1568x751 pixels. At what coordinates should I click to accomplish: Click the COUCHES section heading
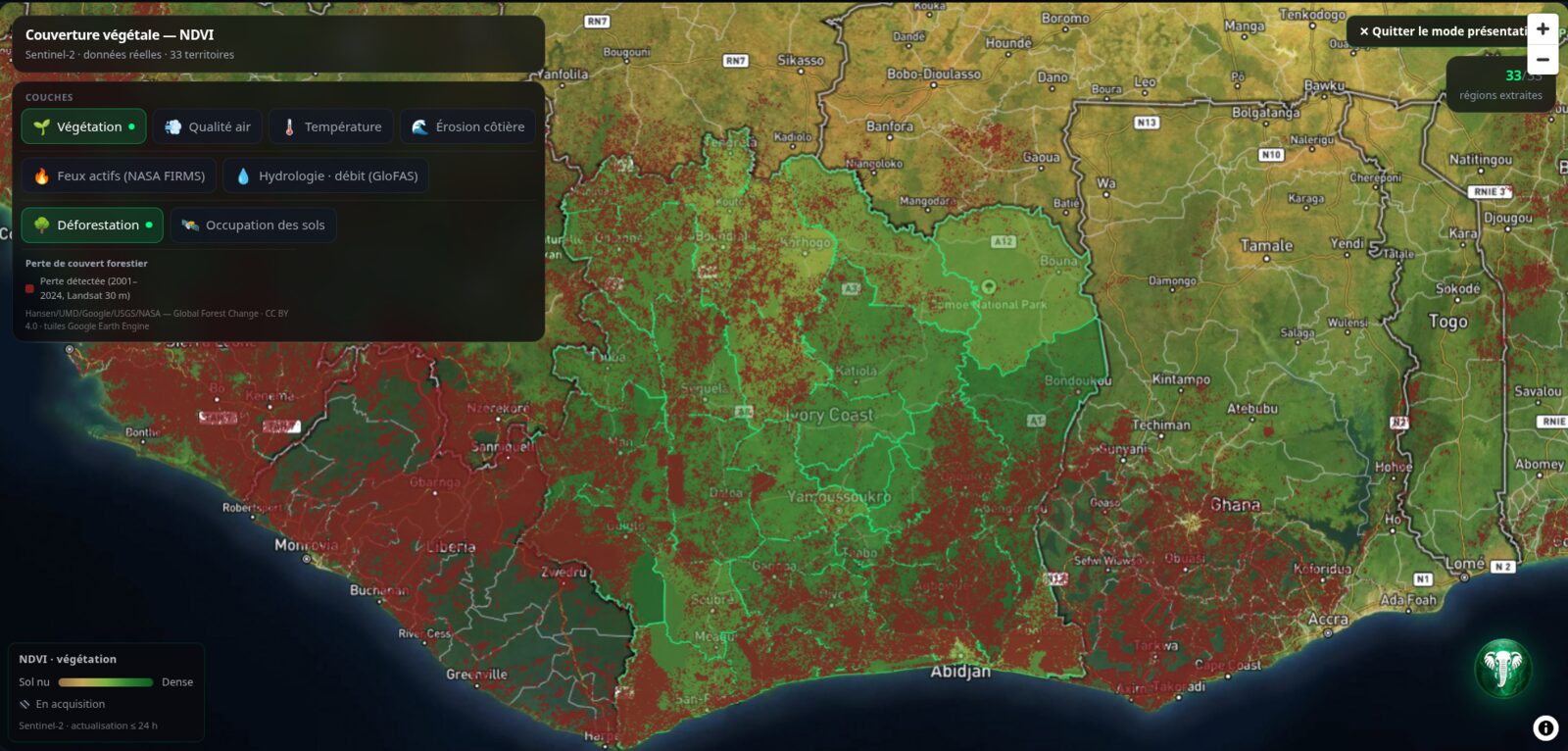pyautogui.click(x=49, y=97)
